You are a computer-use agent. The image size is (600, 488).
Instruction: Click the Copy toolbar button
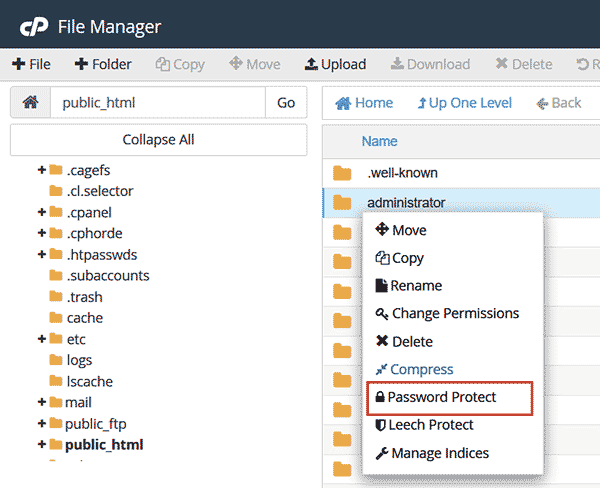click(x=180, y=64)
